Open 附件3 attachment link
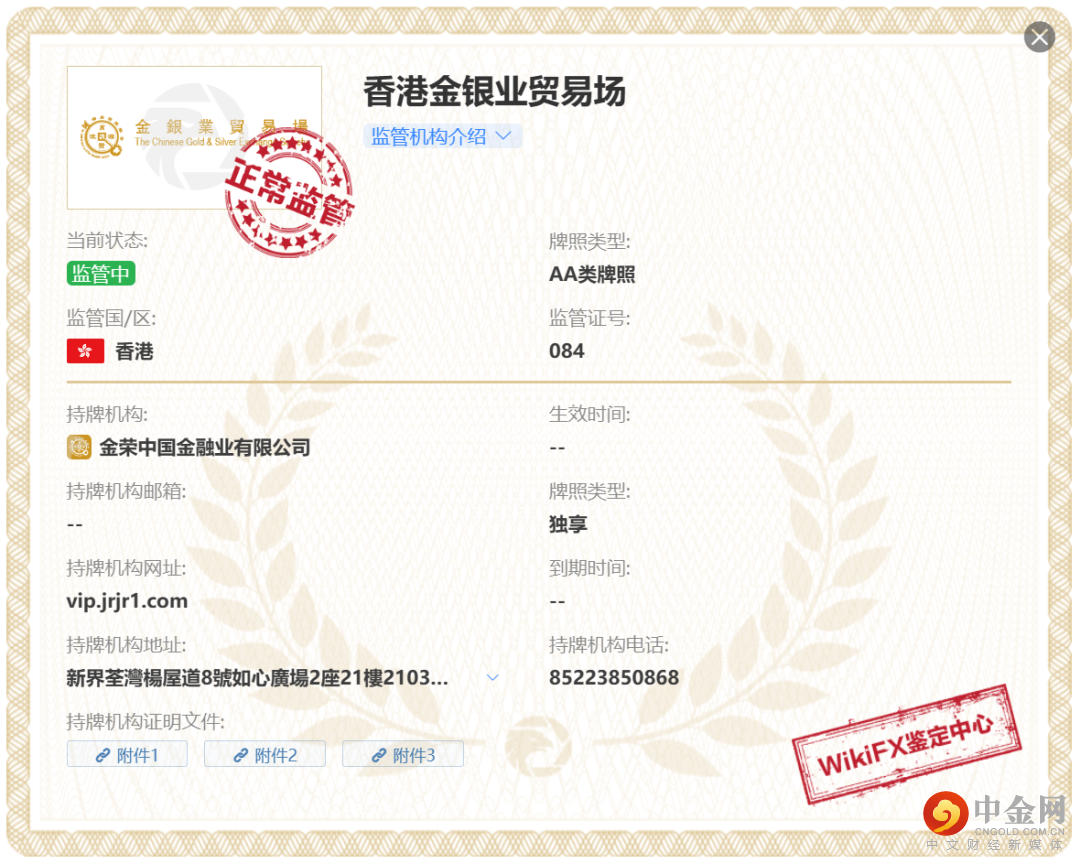 point(403,755)
